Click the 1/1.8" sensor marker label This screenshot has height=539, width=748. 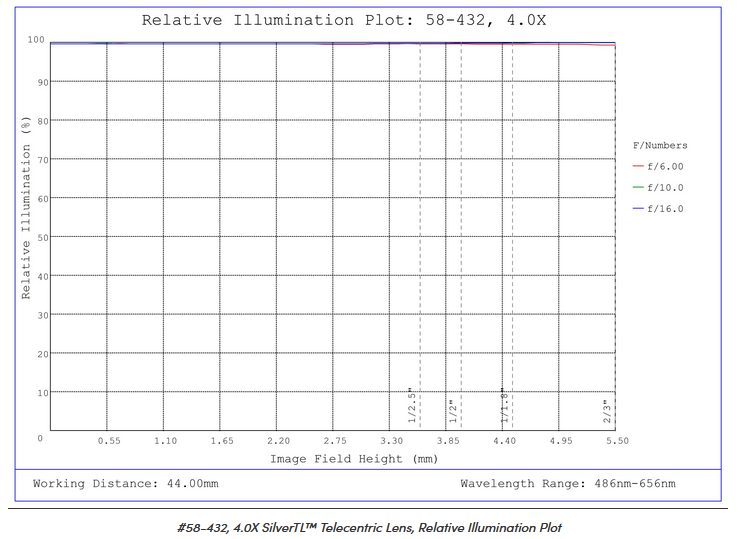click(x=503, y=407)
